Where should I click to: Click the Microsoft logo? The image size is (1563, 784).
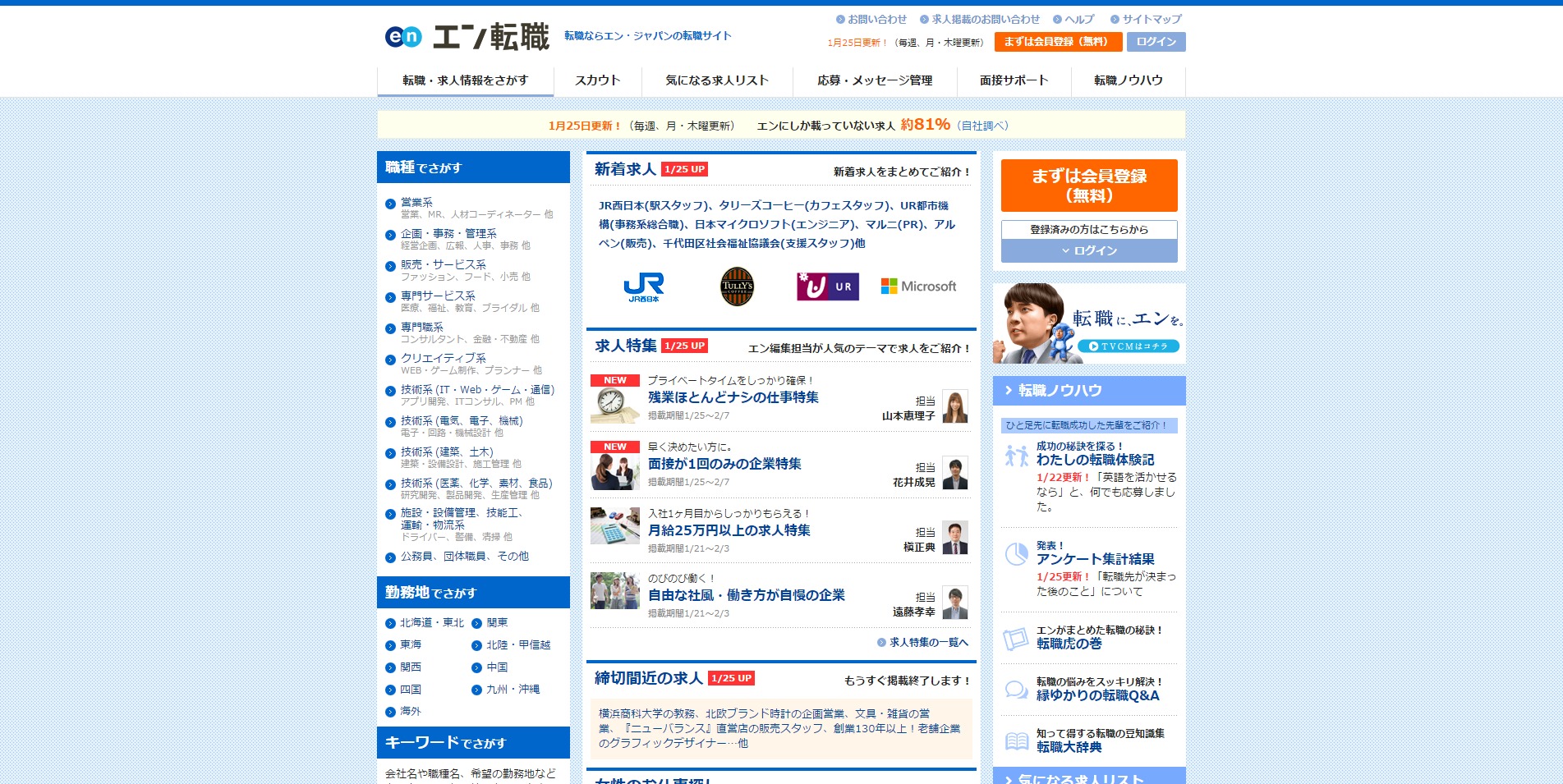[x=918, y=287]
